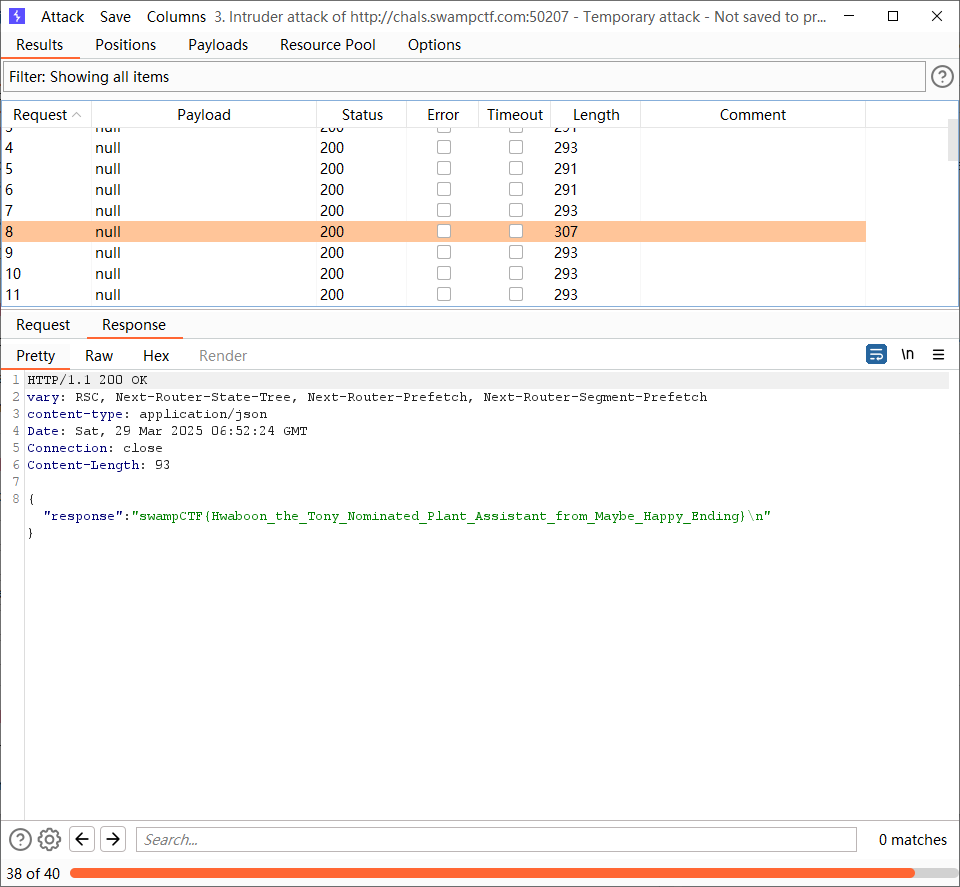Toggle Error checkbox for request 8

pyautogui.click(x=443, y=231)
